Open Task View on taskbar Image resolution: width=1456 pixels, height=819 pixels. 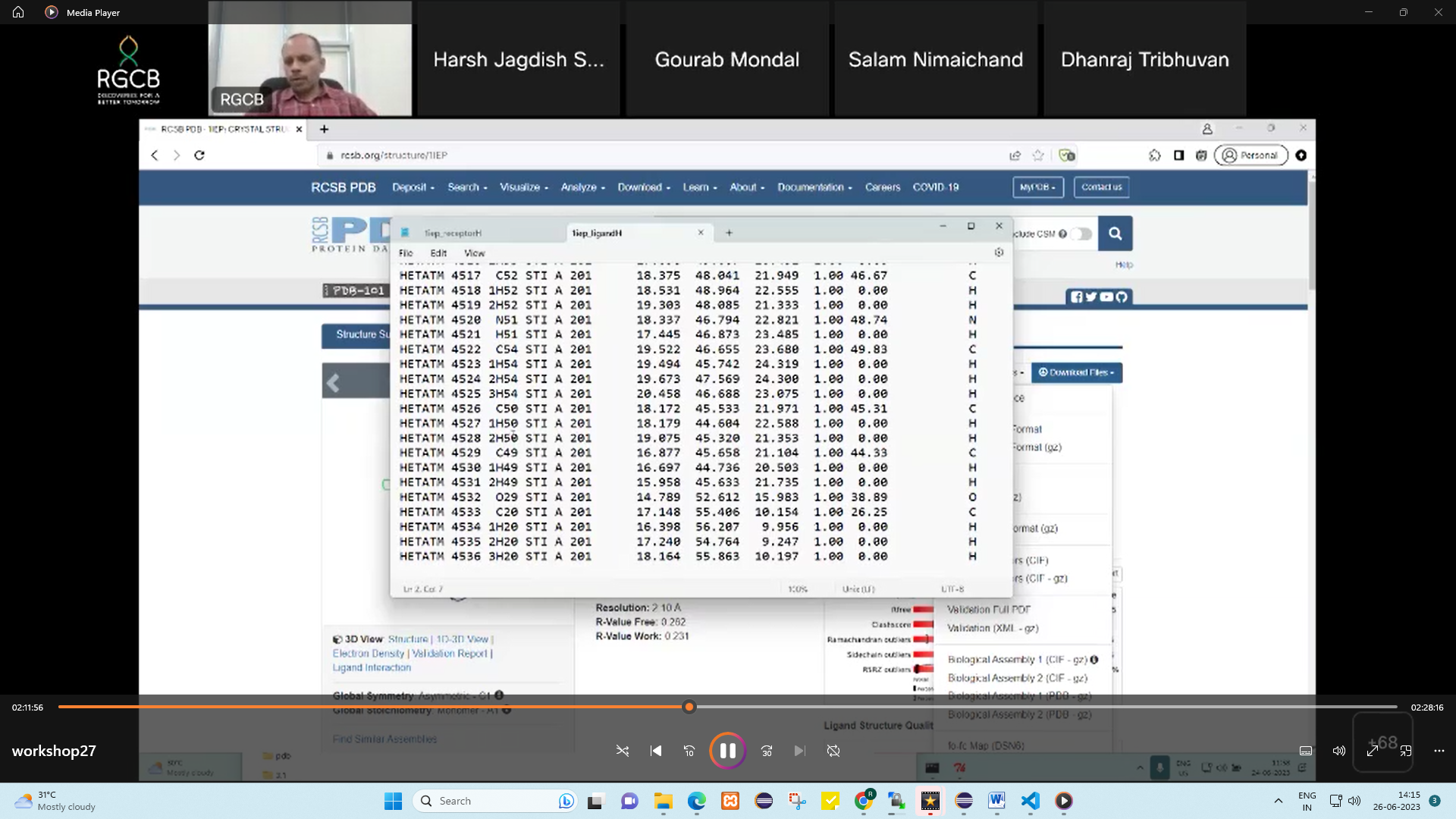[x=595, y=801]
